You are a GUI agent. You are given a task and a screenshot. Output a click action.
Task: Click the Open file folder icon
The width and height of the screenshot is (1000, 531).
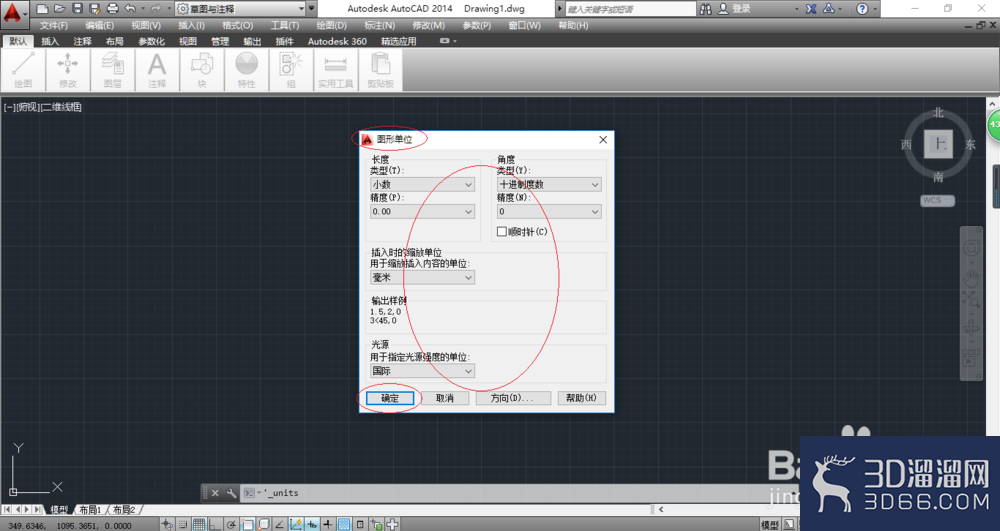(59, 9)
